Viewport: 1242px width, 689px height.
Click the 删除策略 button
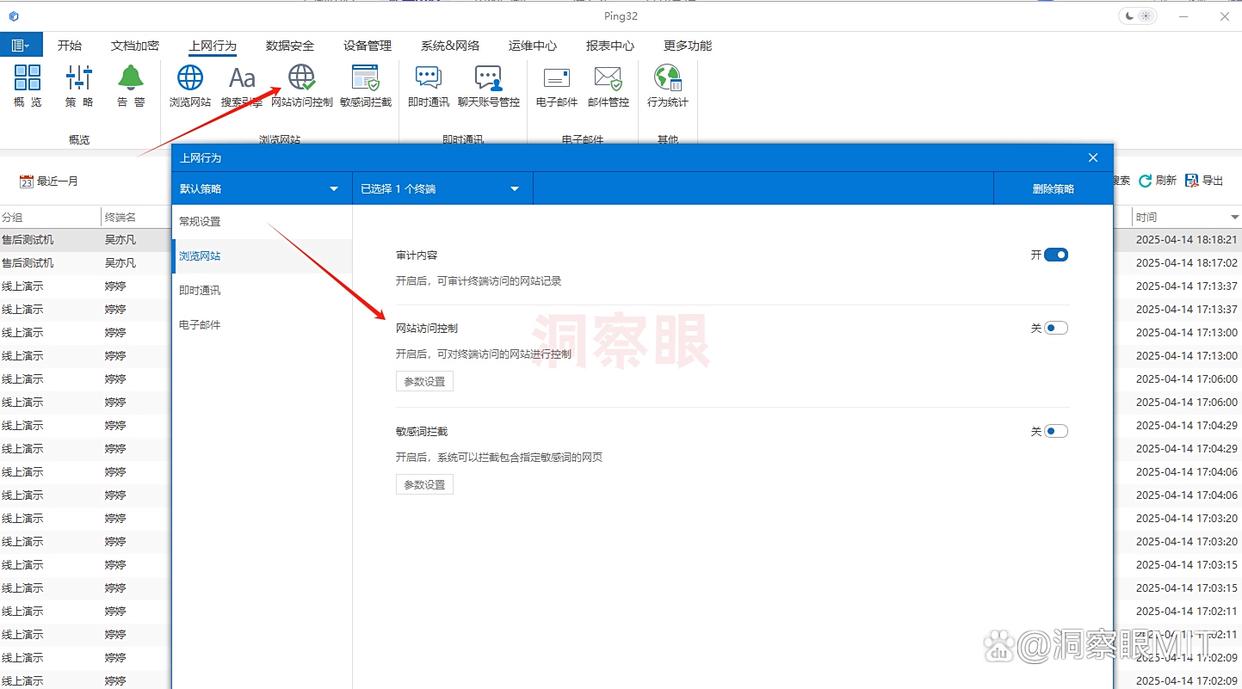[1053, 188]
